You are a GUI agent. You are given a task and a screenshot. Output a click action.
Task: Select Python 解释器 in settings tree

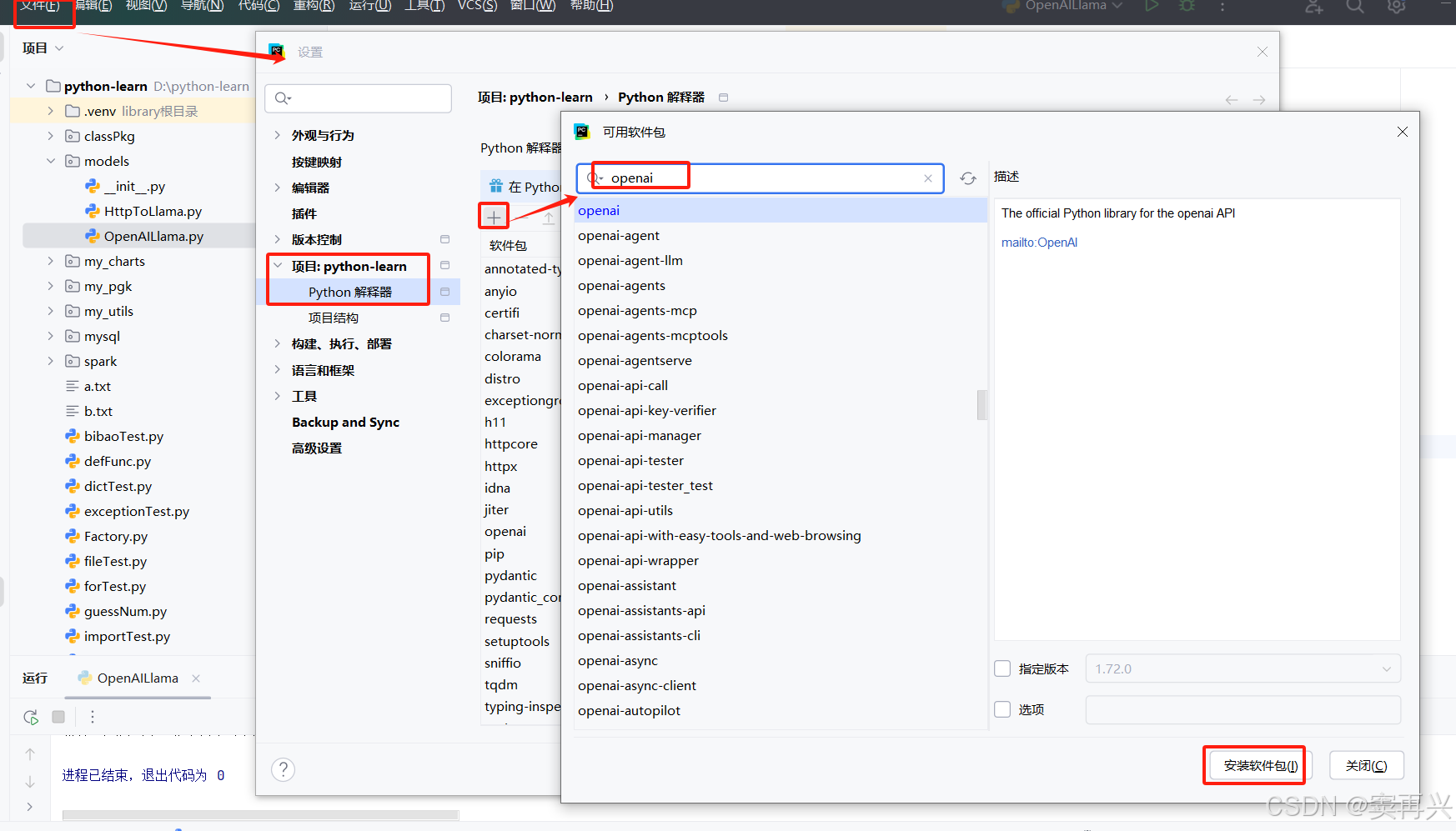[350, 292]
